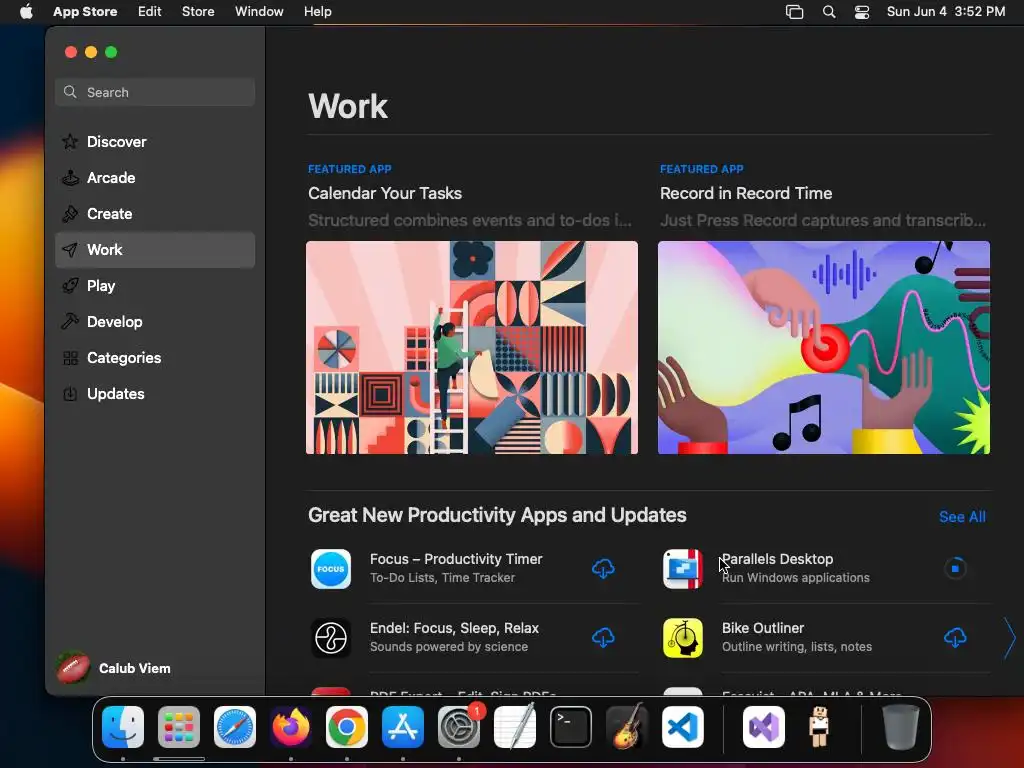Open the Store menu
Viewport: 1024px width, 768px height.
click(198, 11)
